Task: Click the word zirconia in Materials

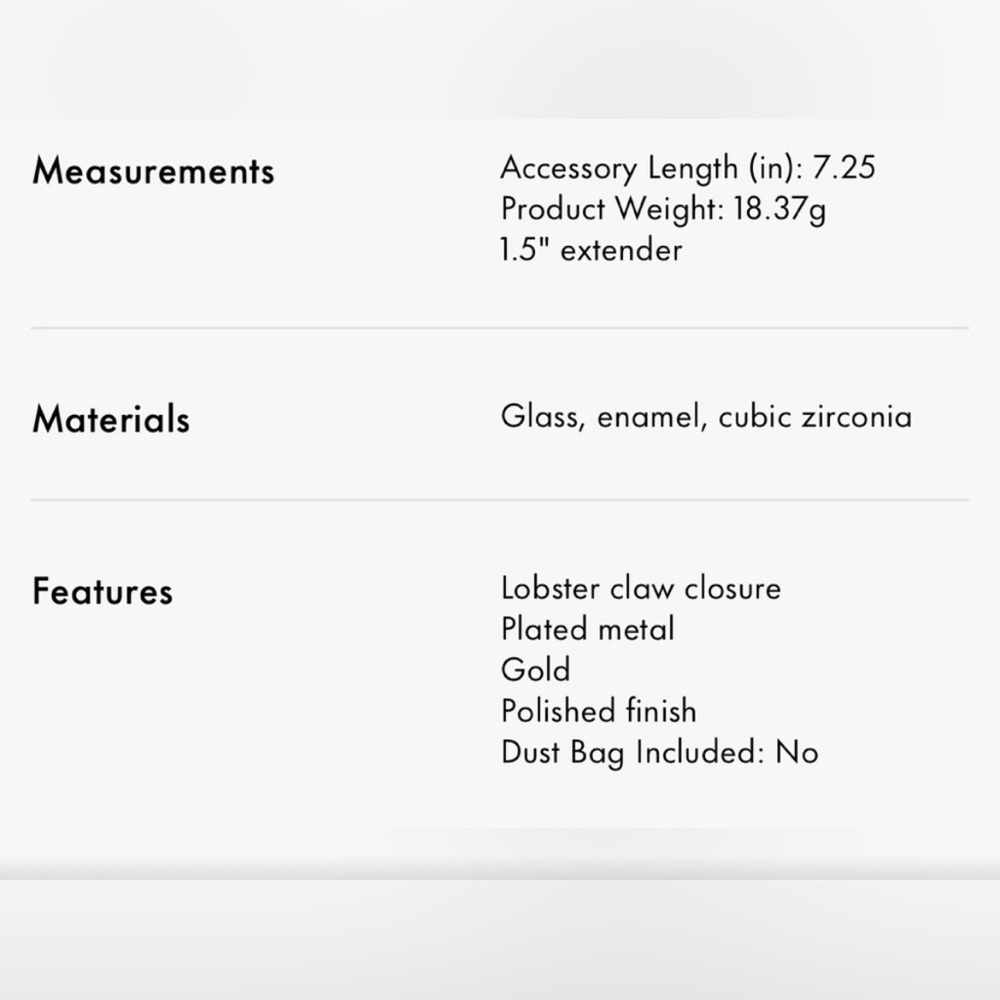Action: click(857, 417)
